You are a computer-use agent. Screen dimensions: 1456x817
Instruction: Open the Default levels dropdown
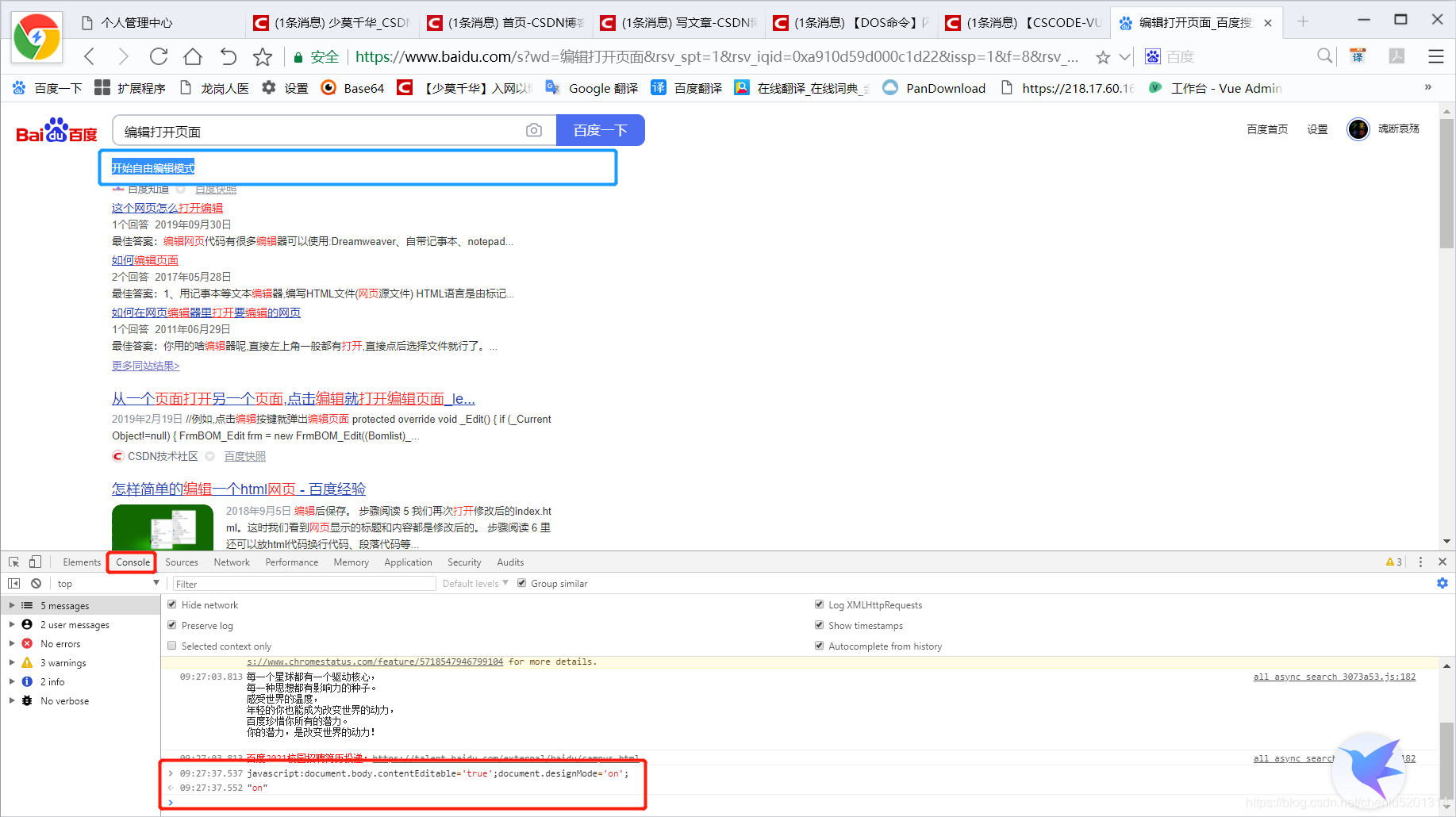coord(475,583)
